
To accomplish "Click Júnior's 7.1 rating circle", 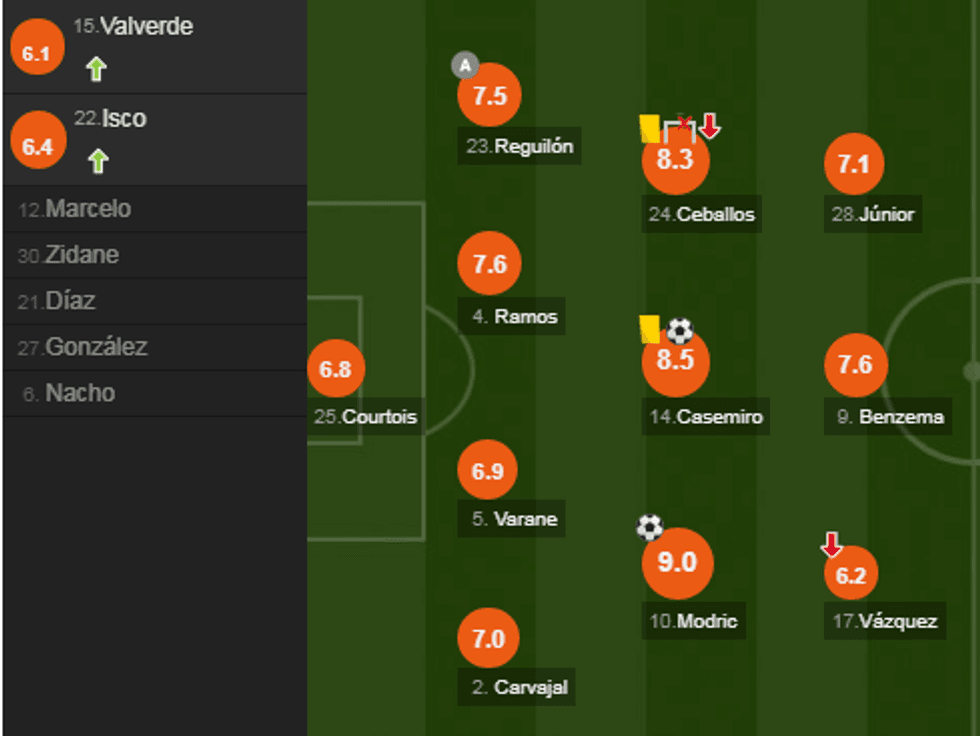I will (x=854, y=164).
